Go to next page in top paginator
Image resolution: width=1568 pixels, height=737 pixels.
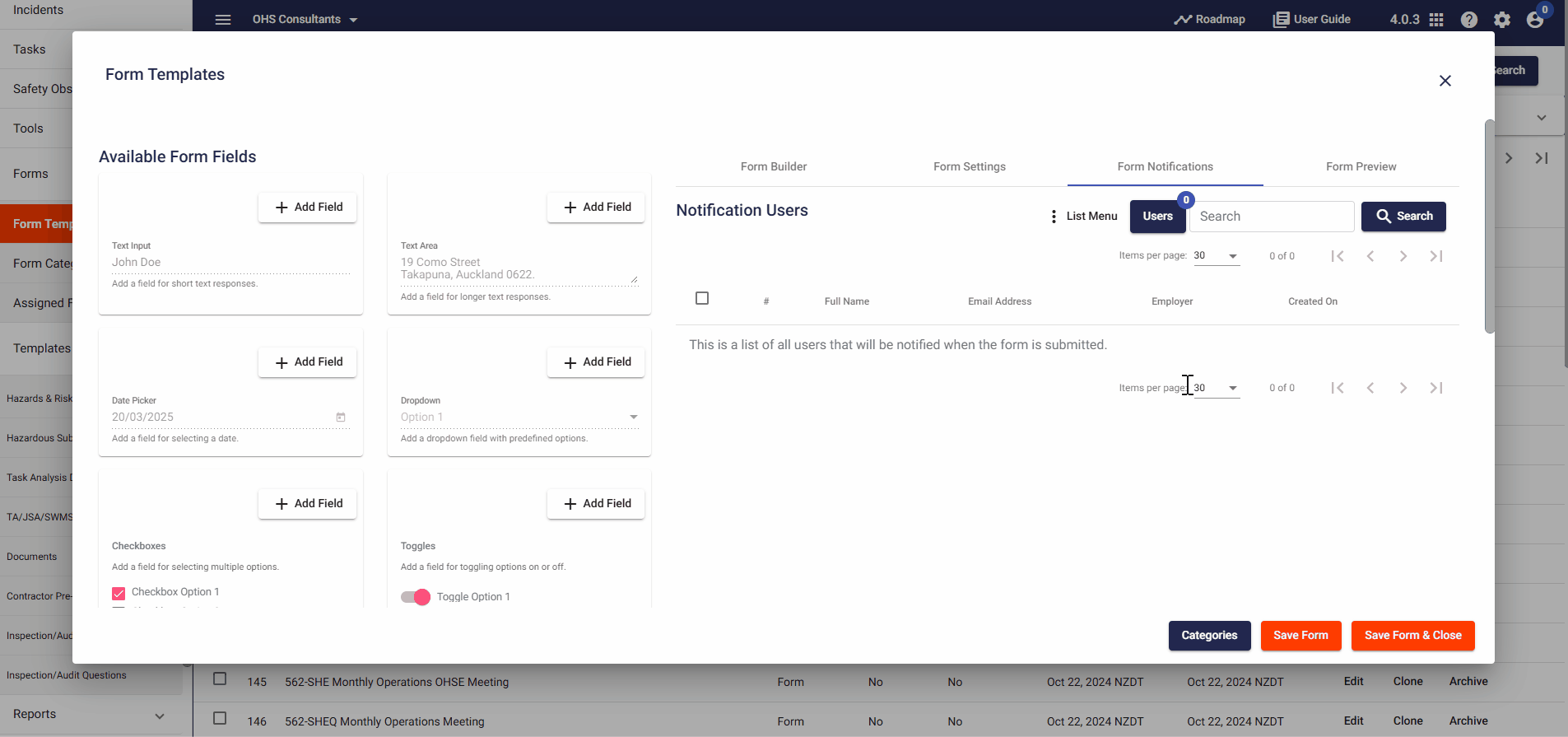pyautogui.click(x=1403, y=256)
